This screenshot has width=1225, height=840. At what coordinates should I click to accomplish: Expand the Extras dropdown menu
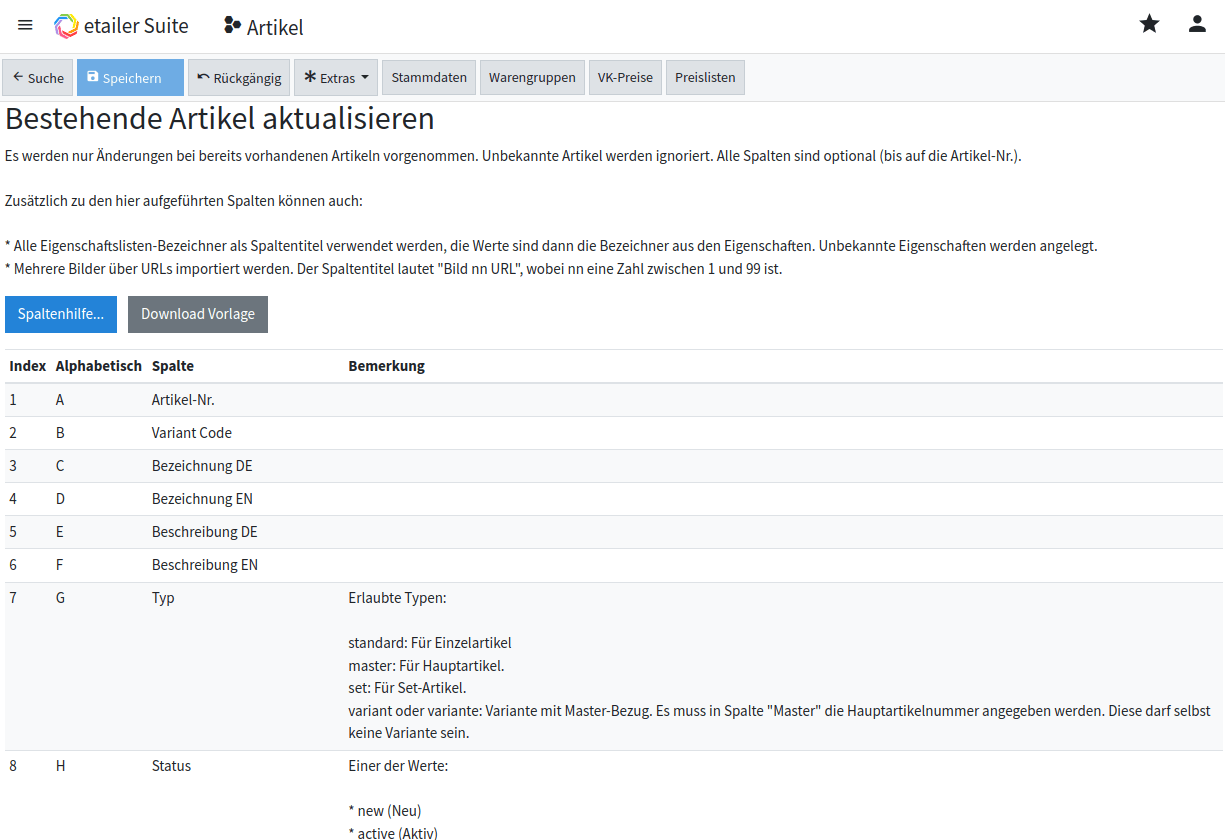pyautogui.click(x=336, y=78)
